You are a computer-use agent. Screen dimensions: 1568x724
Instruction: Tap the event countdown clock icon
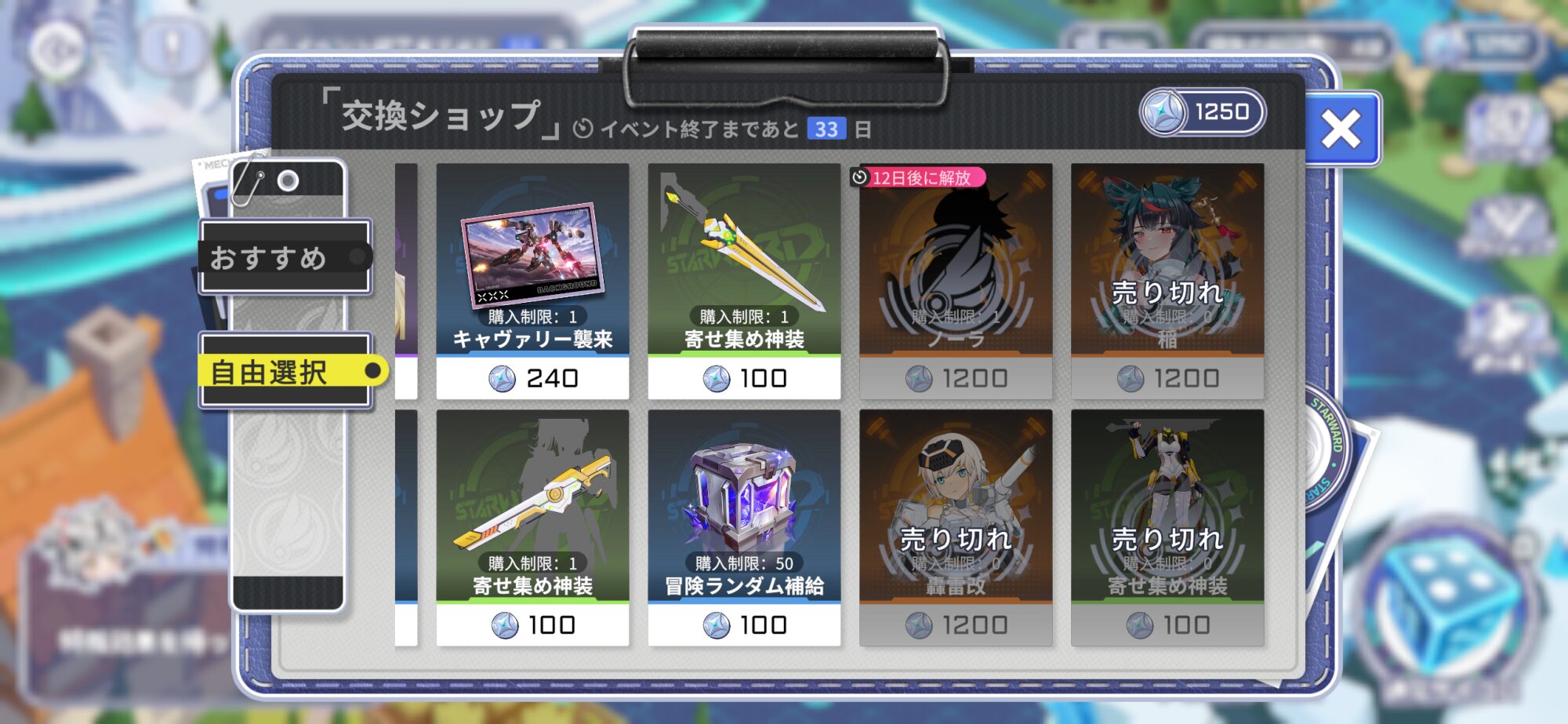(583, 129)
